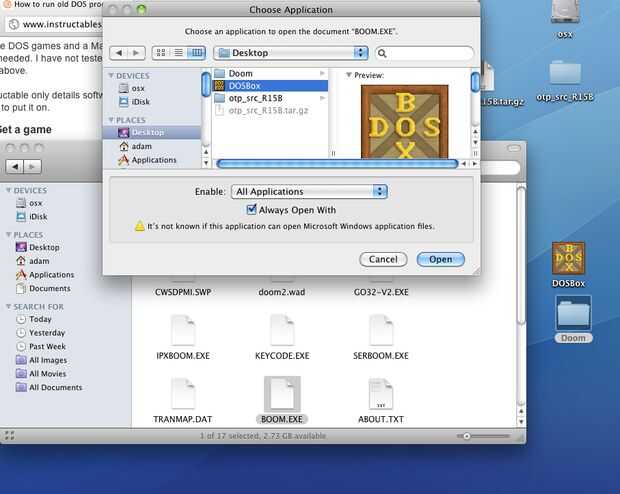Click the DOSBox preview image
Image resolution: width=620 pixels, height=494 pixels.
405,122
